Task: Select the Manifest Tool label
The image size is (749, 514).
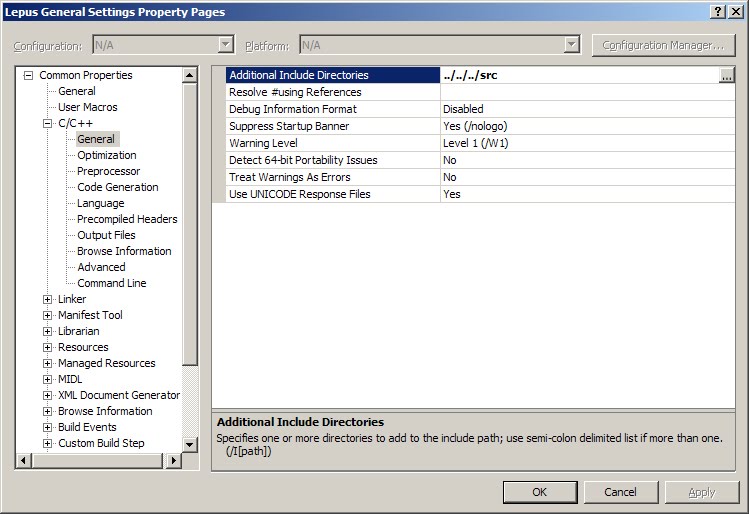Action: click(90, 315)
